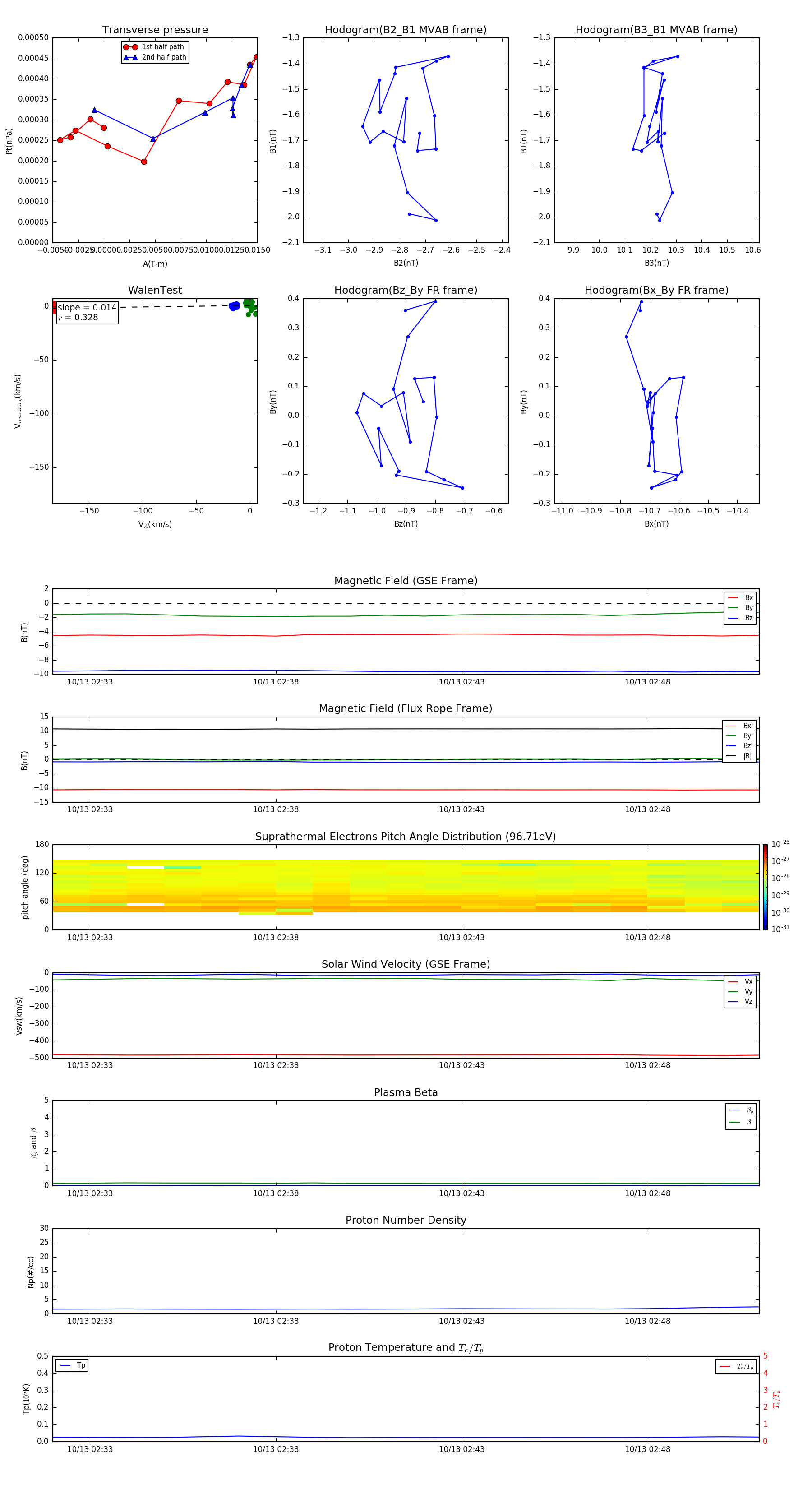Click '10/13 02:38' tick in GSE Frame plot
The width and height of the screenshot is (812, 1489).
tap(276, 682)
